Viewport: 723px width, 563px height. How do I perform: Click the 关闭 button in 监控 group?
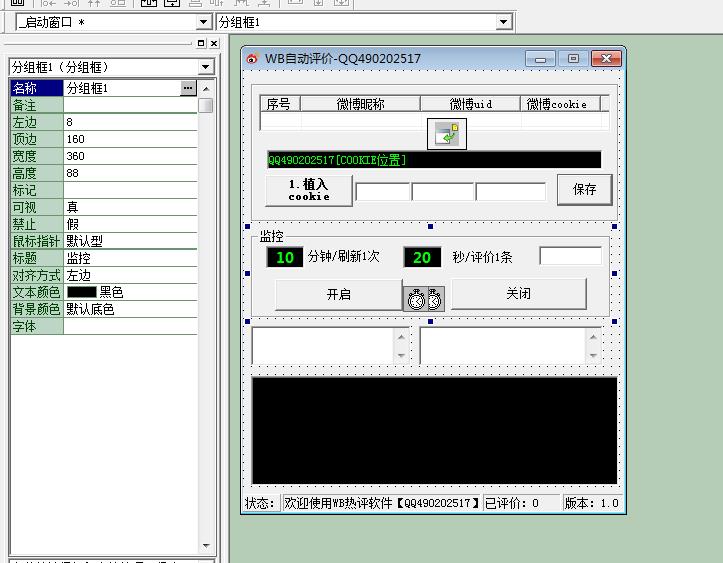[x=518, y=294]
